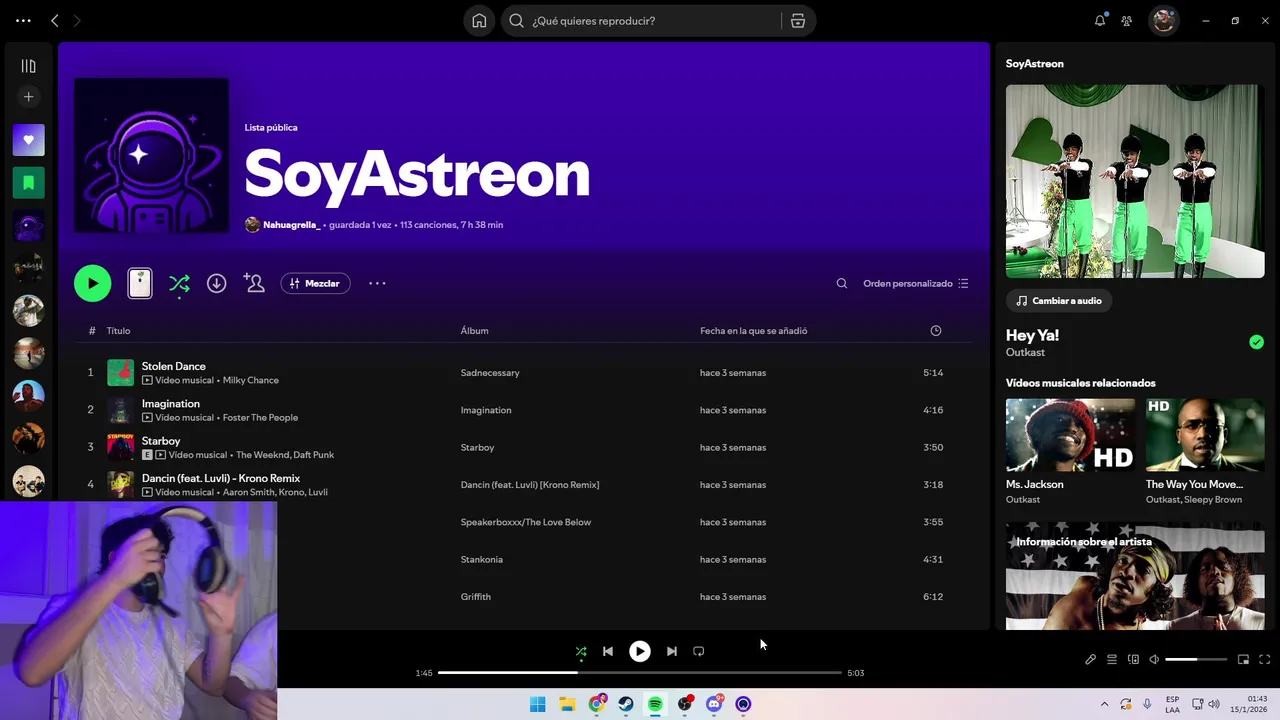Screen dimensions: 1280x720
Task: Open the three-dot app menu
Action: pyautogui.click(x=23, y=21)
